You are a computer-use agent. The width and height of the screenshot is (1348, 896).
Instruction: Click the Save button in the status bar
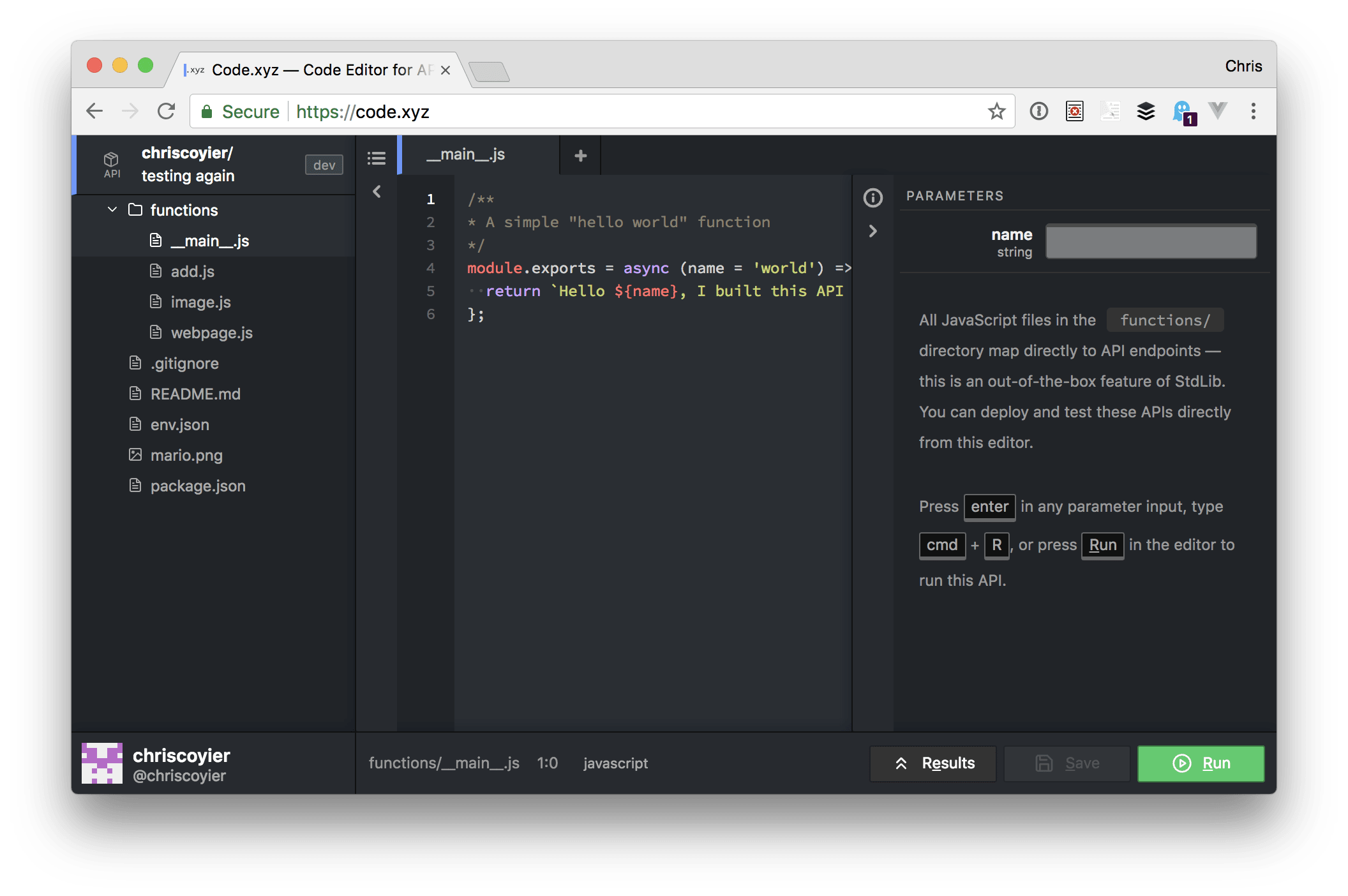click(1067, 763)
